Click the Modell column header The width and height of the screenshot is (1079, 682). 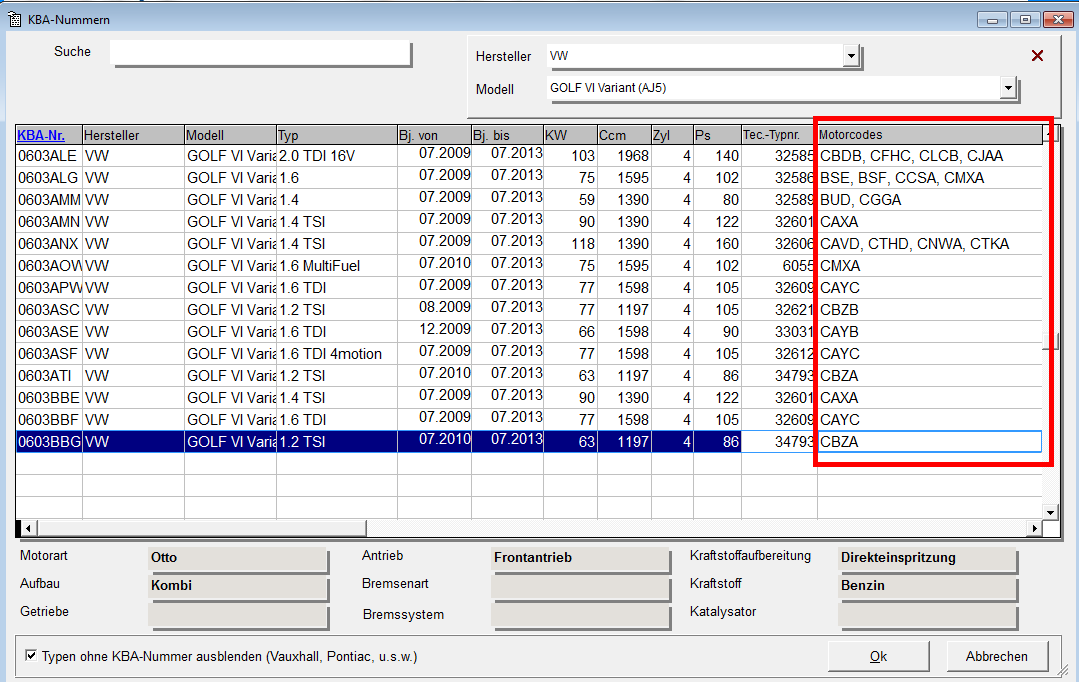pyautogui.click(x=231, y=135)
